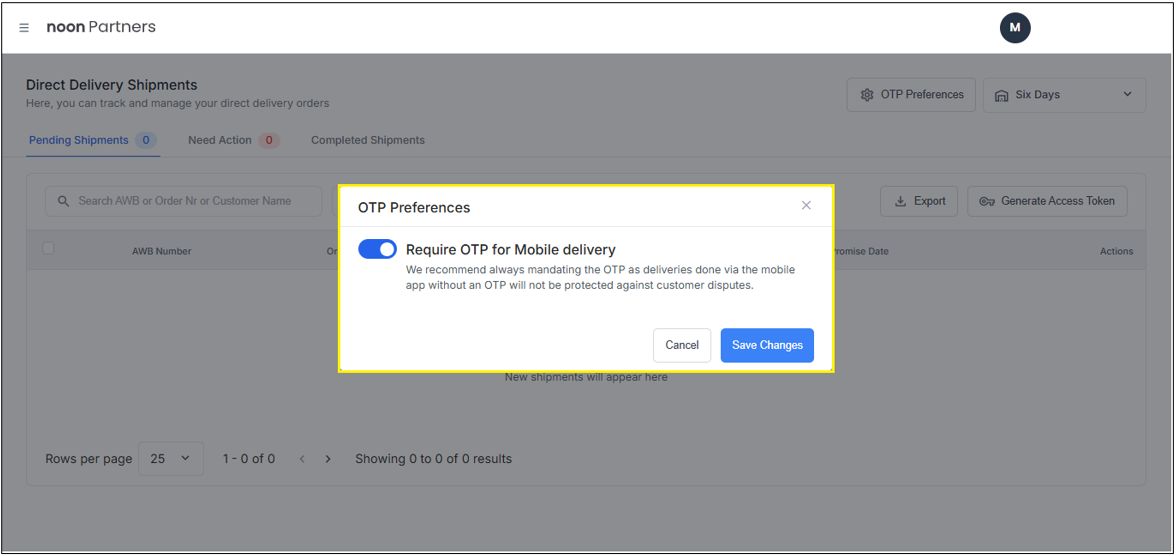Open the M user profile avatar

(x=1015, y=28)
